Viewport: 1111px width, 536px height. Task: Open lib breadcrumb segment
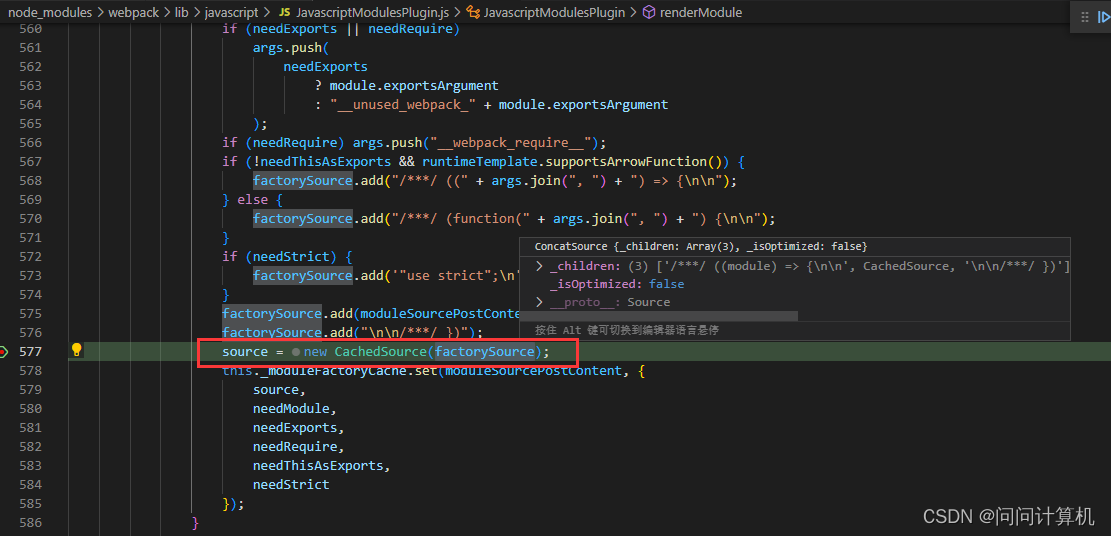click(180, 12)
